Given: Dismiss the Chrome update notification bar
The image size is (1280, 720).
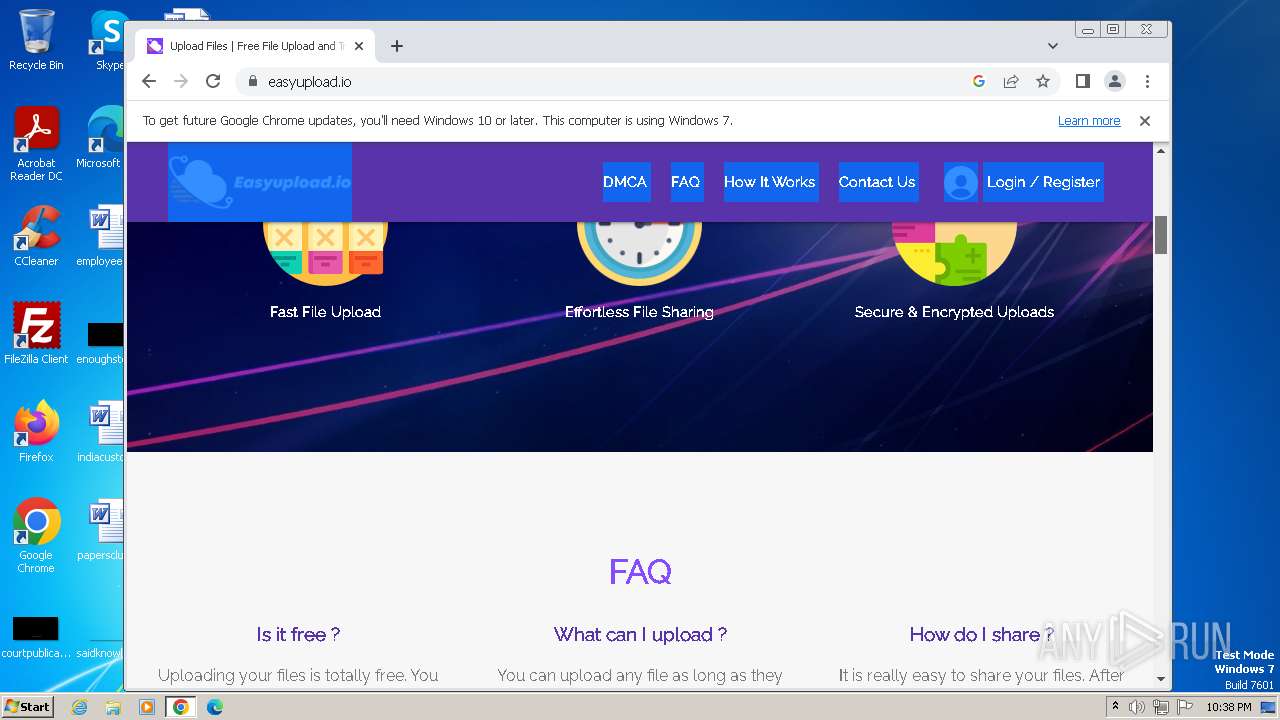Looking at the screenshot, I should coord(1145,121).
